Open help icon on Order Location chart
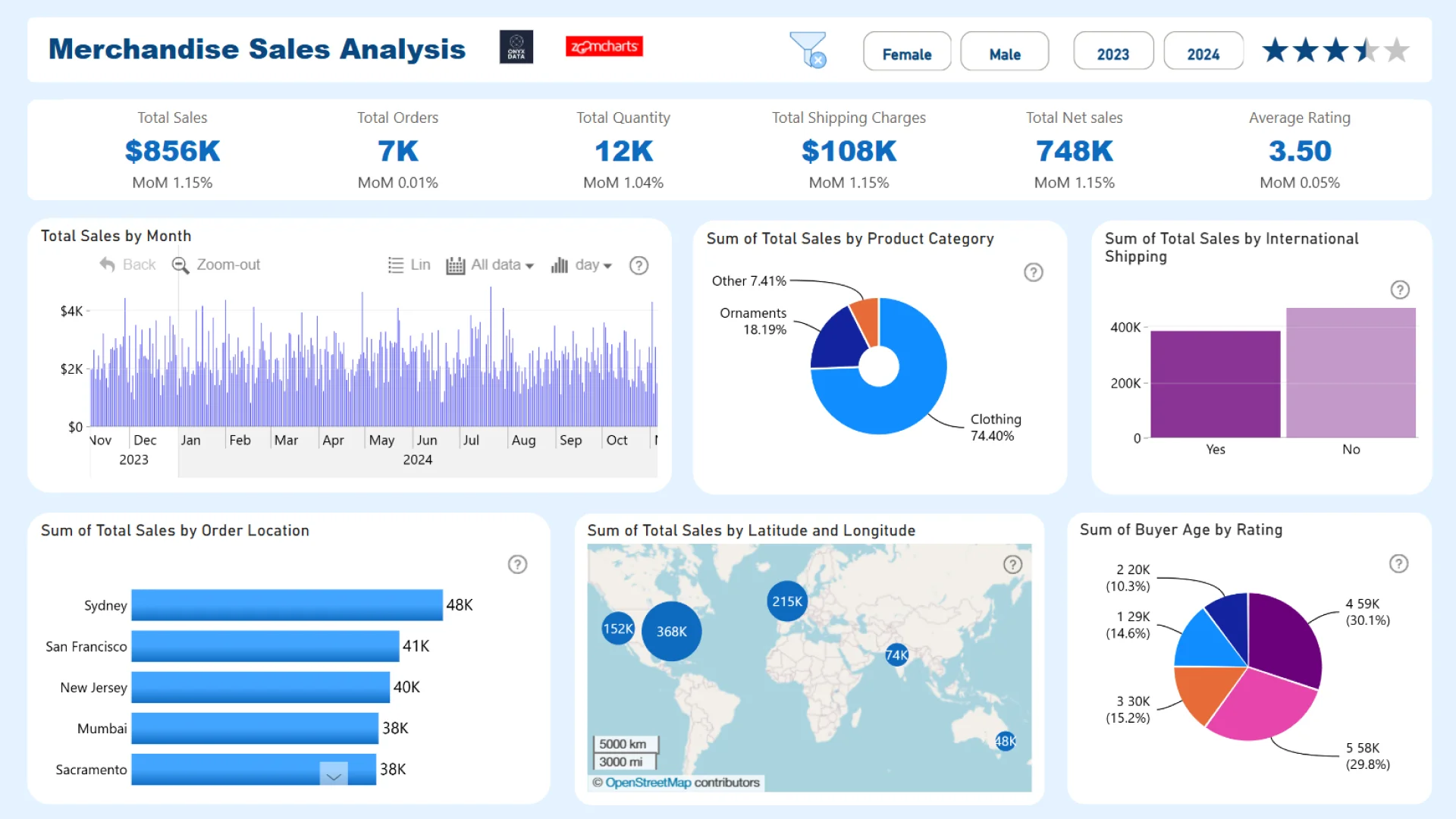The image size is (1456, 819). pos(517,564)
